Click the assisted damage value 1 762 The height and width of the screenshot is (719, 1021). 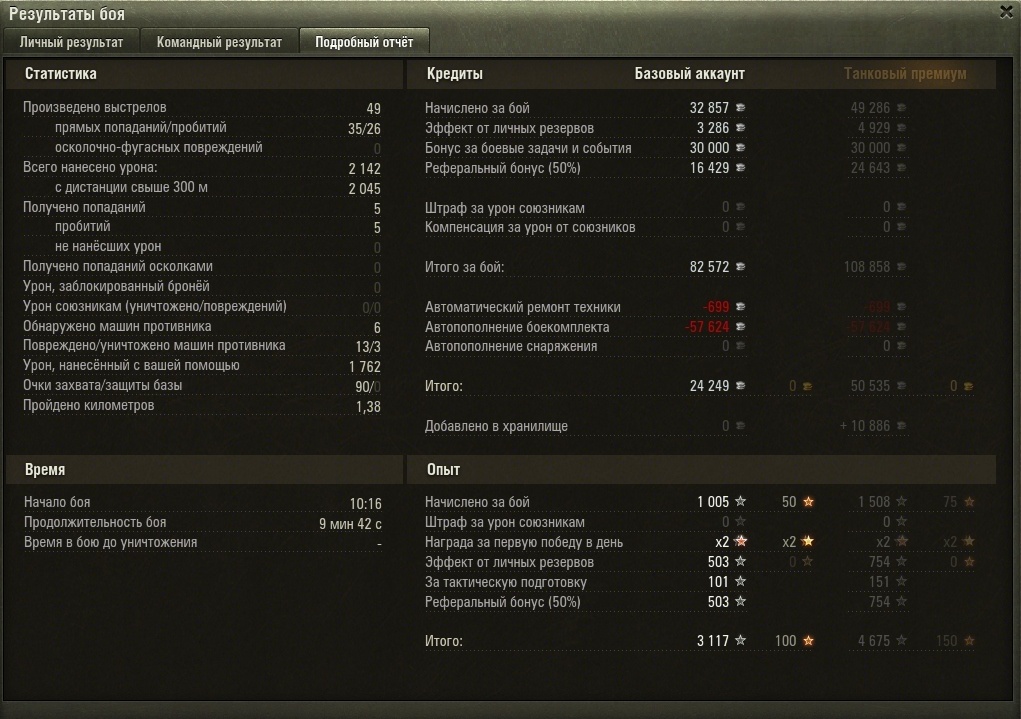[x=365, y=367]
